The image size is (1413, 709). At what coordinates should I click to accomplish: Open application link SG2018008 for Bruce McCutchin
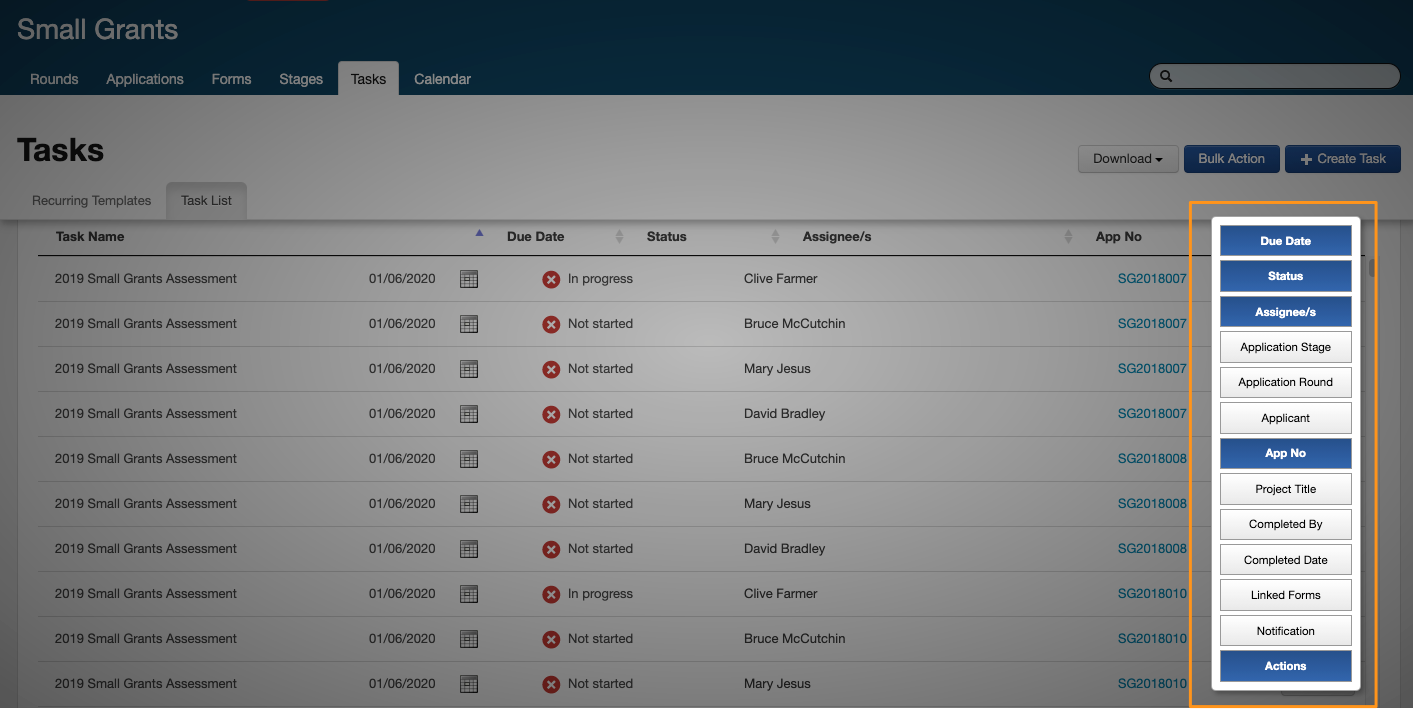coord(1152,459)
